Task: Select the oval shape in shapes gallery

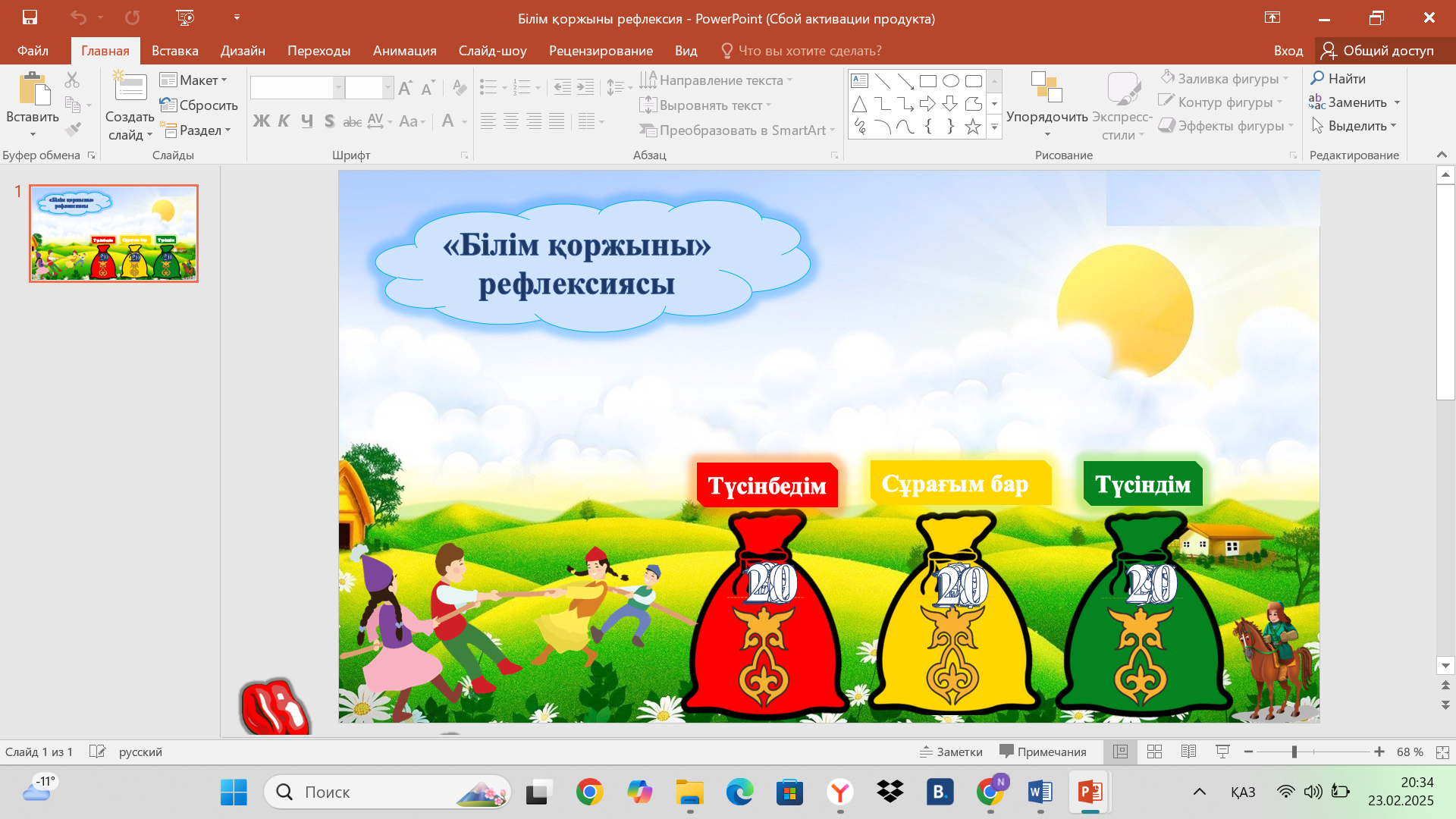Action: pyautogui.click(x=950, y=81)
